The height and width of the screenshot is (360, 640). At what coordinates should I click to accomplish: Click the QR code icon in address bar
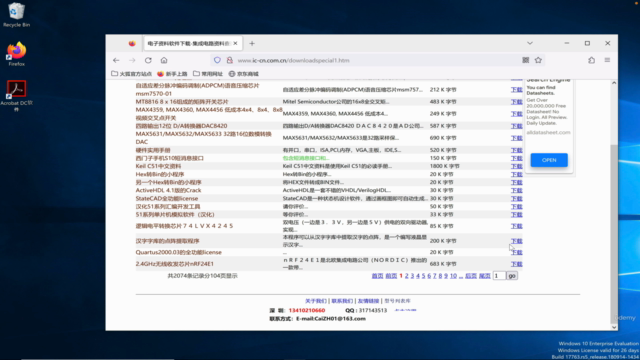526,60
